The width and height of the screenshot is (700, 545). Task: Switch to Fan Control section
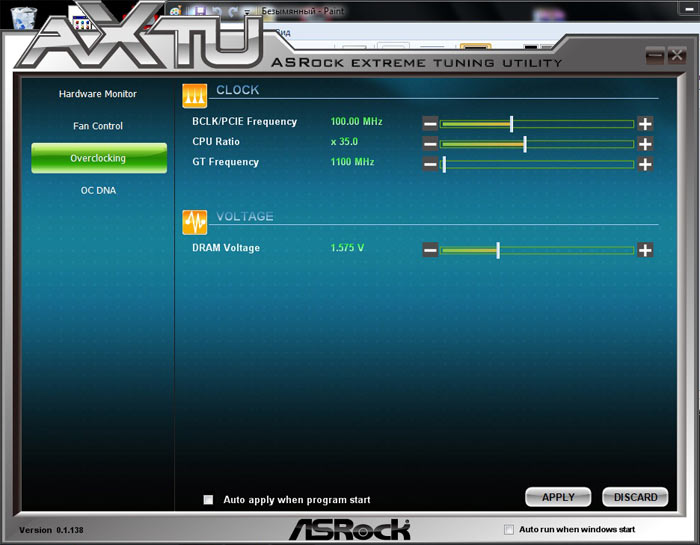pyautogui.click(x=98, y=126)
